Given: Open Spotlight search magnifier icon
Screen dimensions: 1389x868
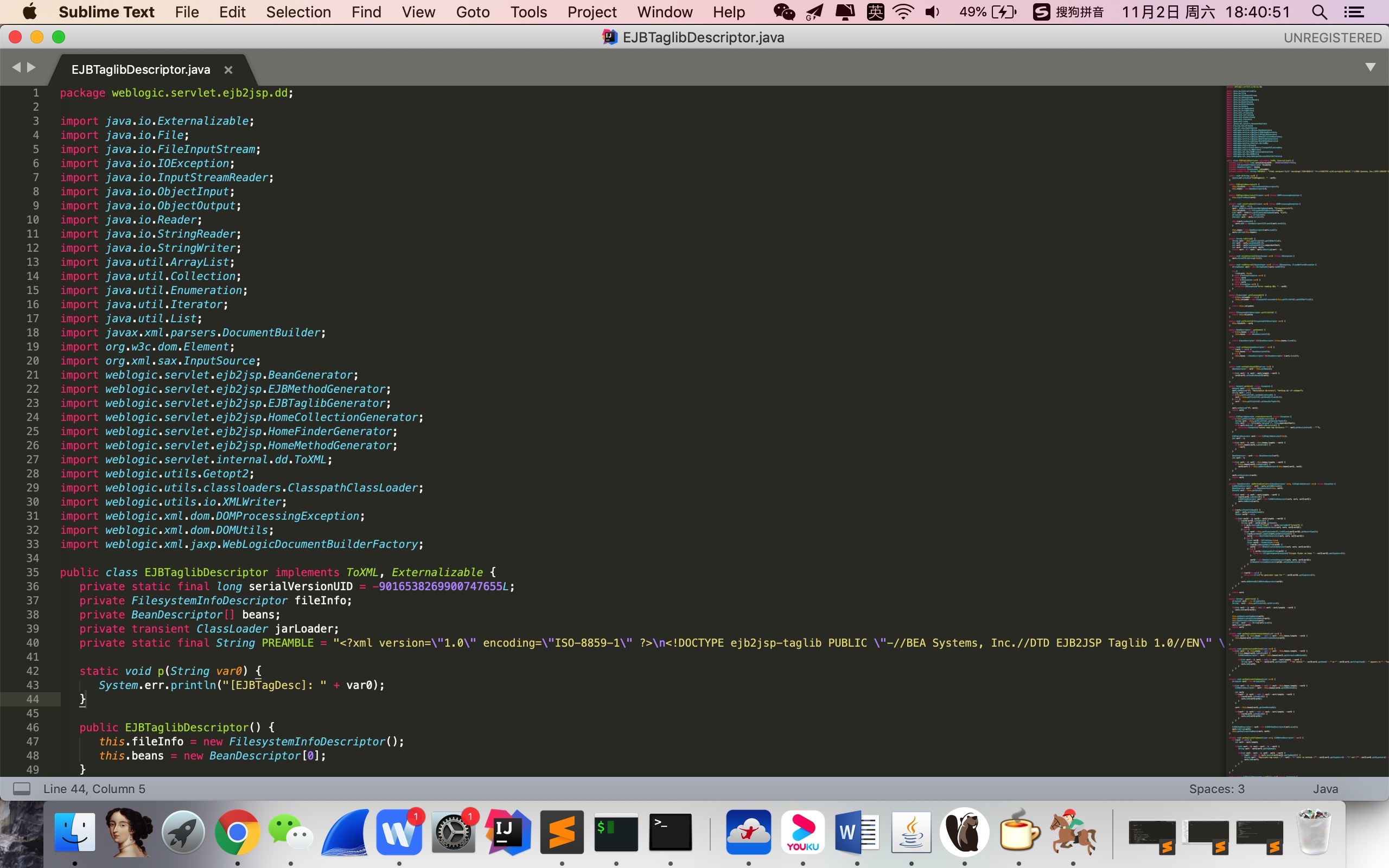Looking at the screenshot, I should pyautogui.click(x=1319, y=12).
